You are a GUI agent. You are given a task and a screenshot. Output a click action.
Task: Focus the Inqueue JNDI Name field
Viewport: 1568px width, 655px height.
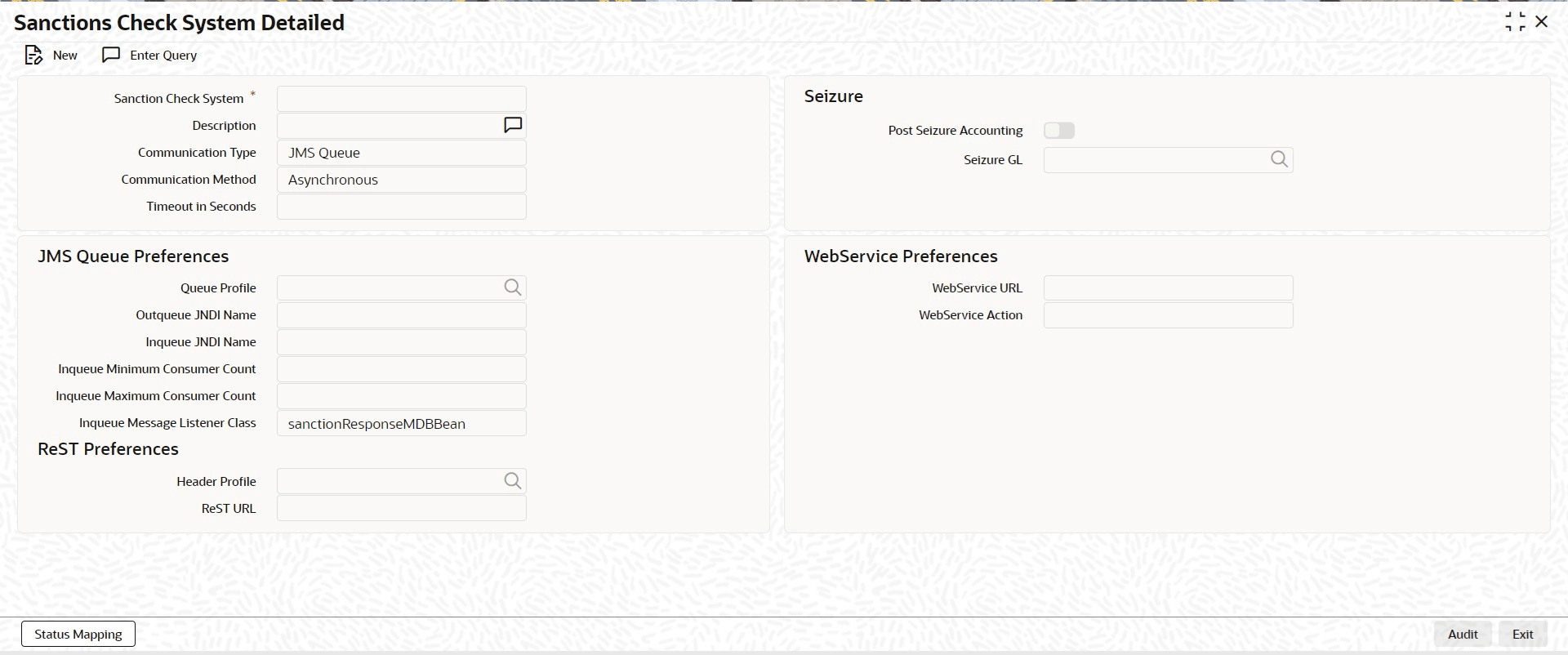(x=402, y=342)
